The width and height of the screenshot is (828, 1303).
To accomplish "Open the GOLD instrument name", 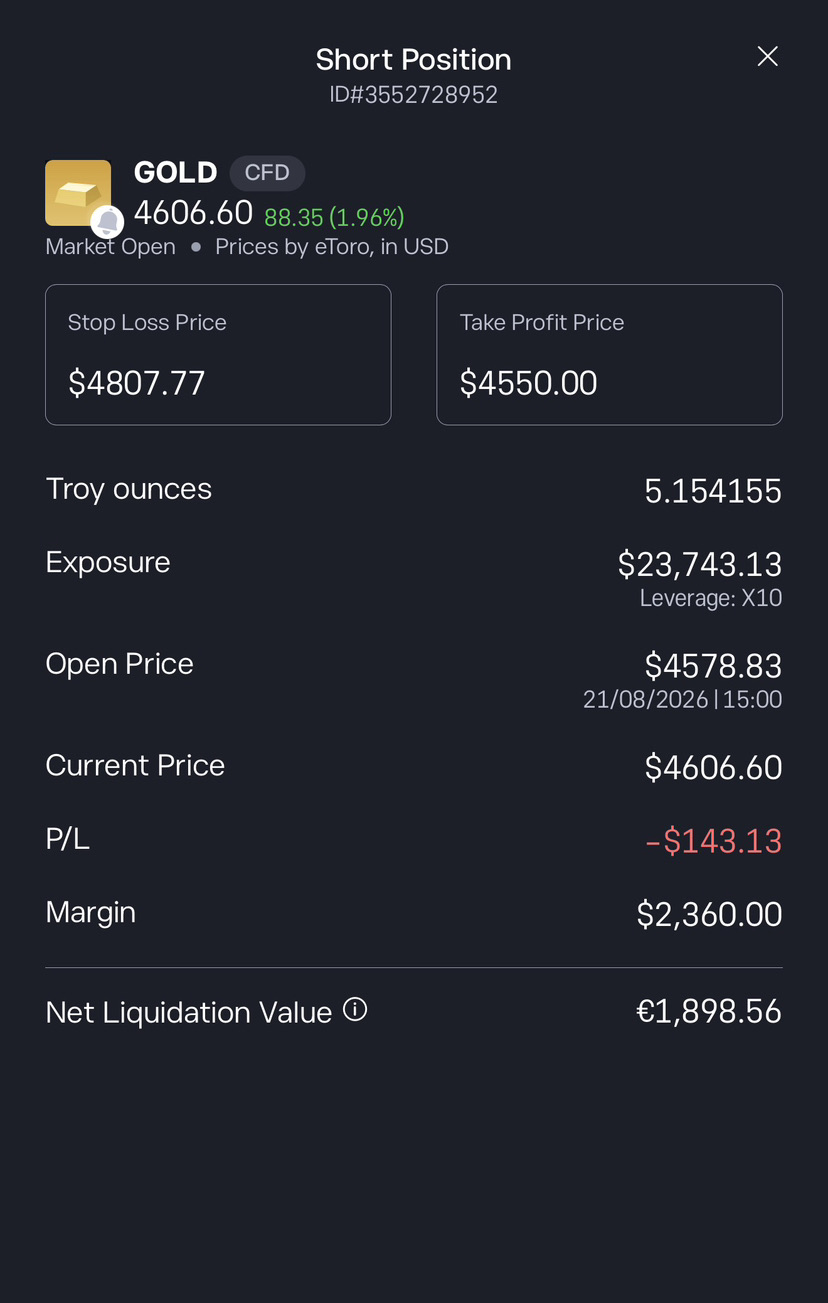I will point(175,173).
